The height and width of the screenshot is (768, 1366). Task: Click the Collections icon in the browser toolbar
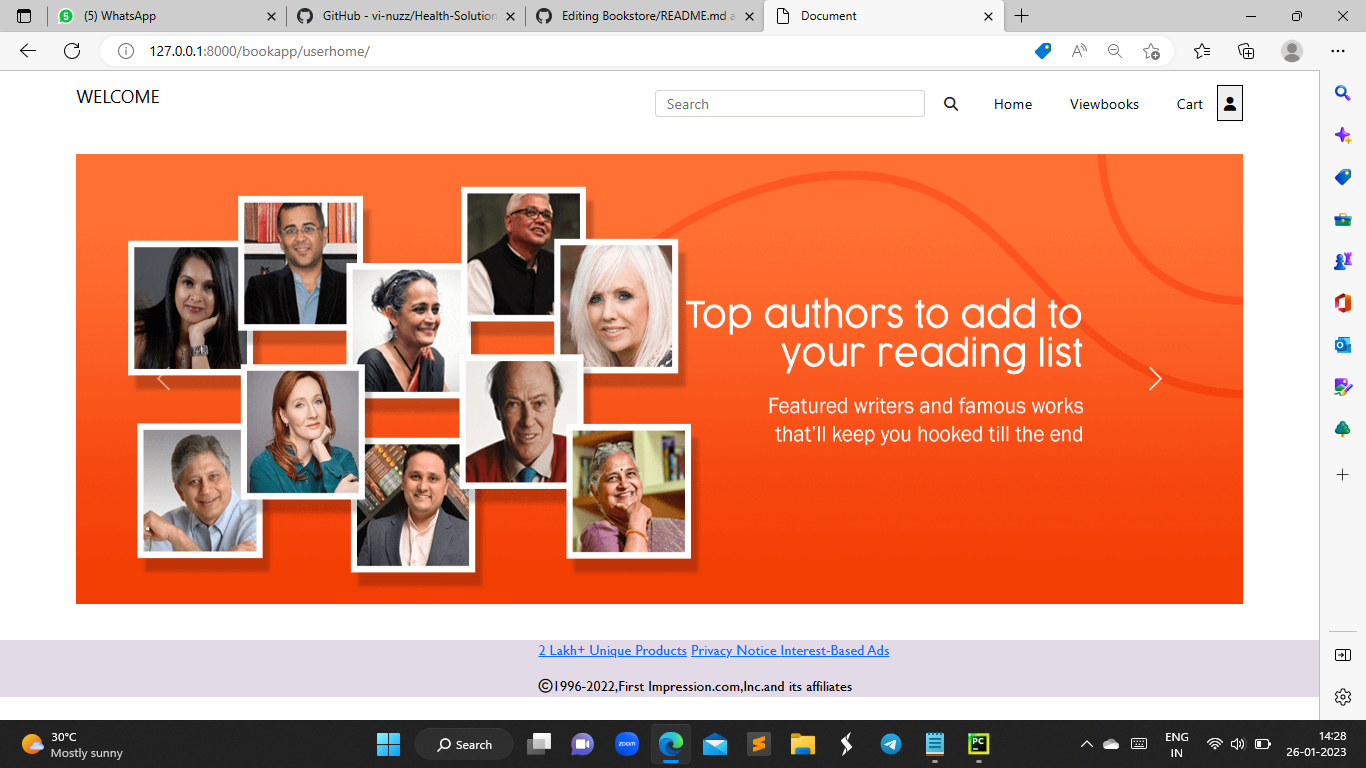[x=1245, y=50]
